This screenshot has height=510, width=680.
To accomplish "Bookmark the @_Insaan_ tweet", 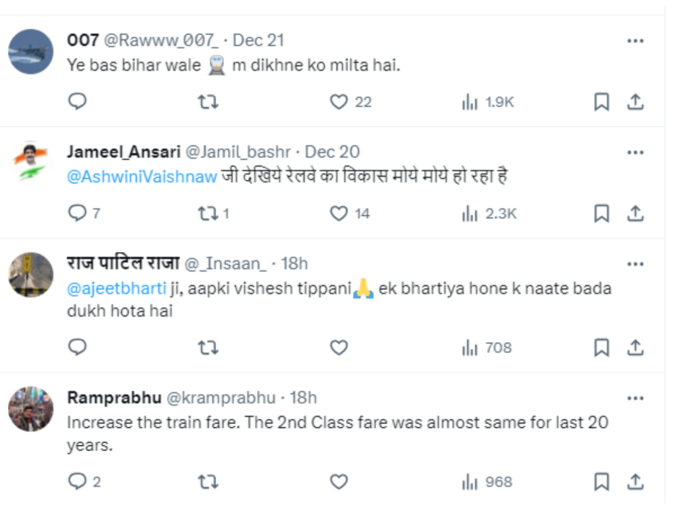I will click(602, 347).
